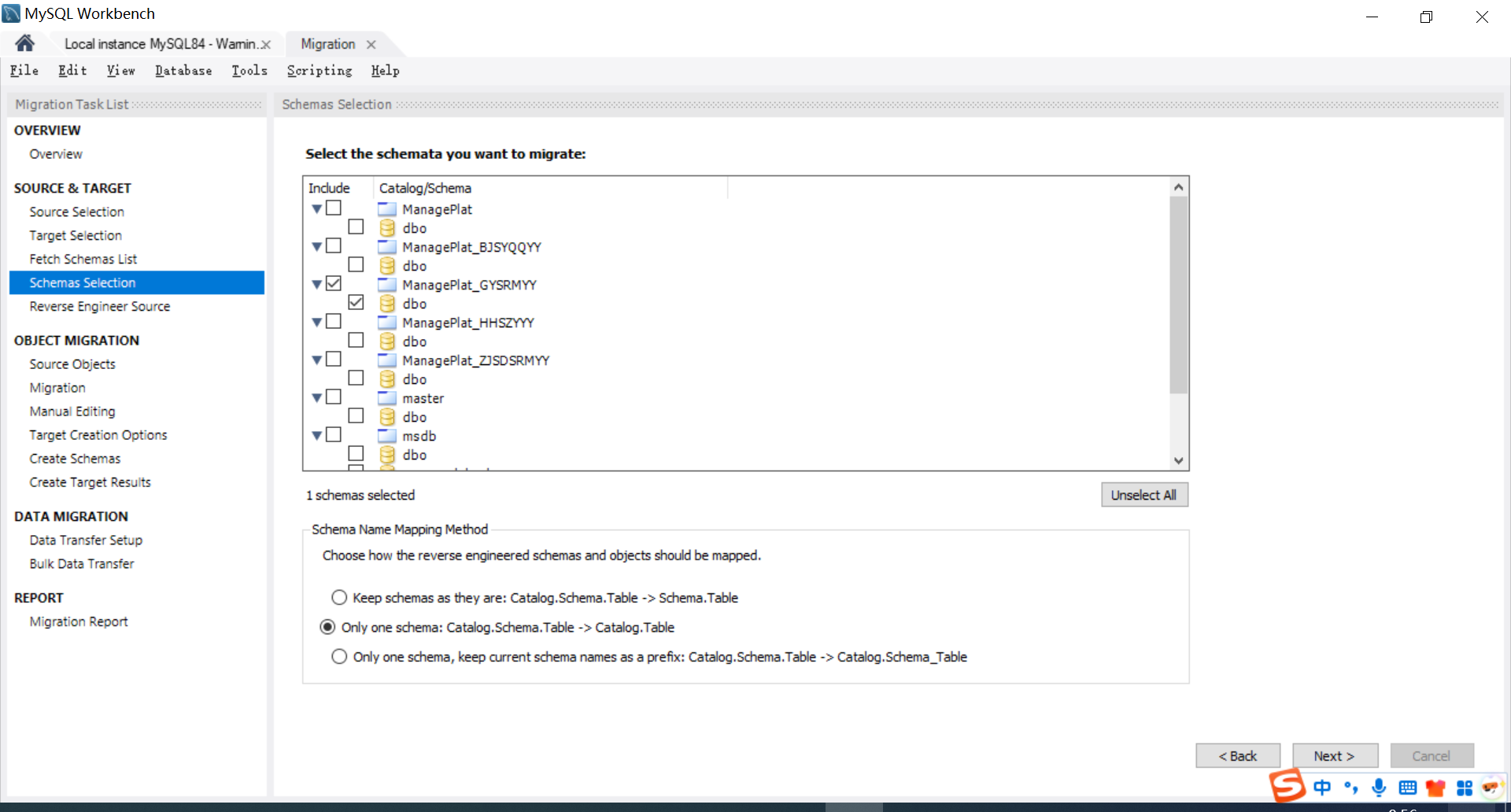Click the Cancel button
Screen dimensions: 1511x812
point(1432,755)
